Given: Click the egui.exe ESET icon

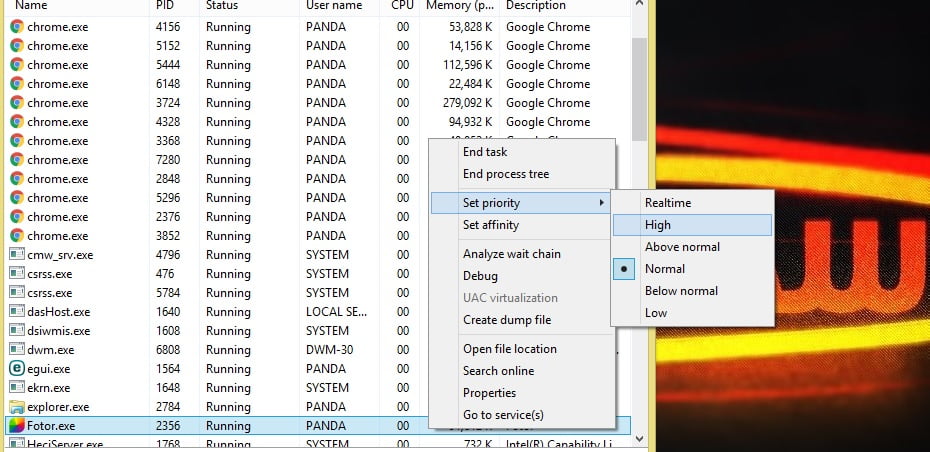Looking at the screenshot, I should tap(16, 369).
